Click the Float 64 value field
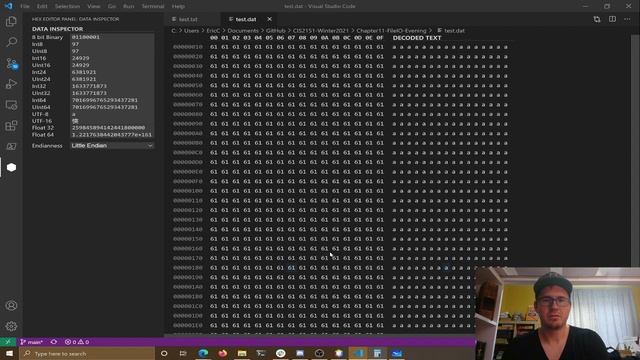The image size is (640, 360). click(x=112, y=135)
